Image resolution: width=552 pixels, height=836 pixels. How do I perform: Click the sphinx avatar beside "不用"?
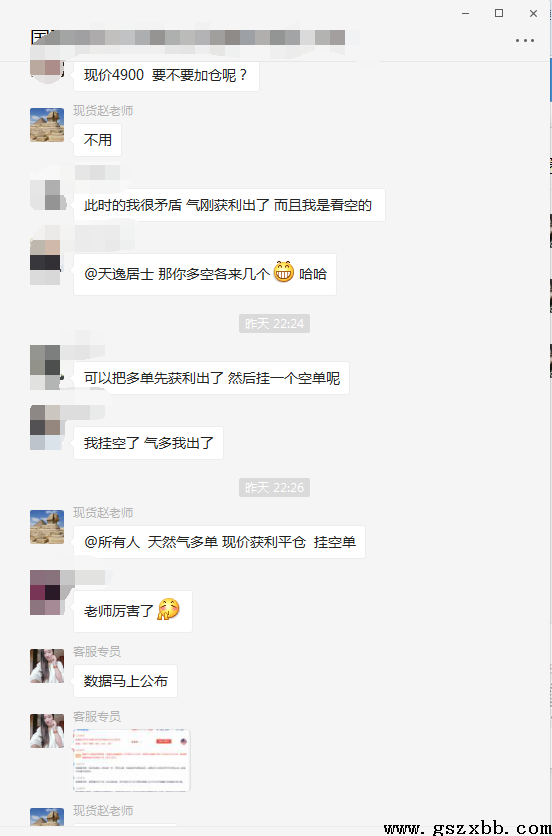click(x=47, y=125)
